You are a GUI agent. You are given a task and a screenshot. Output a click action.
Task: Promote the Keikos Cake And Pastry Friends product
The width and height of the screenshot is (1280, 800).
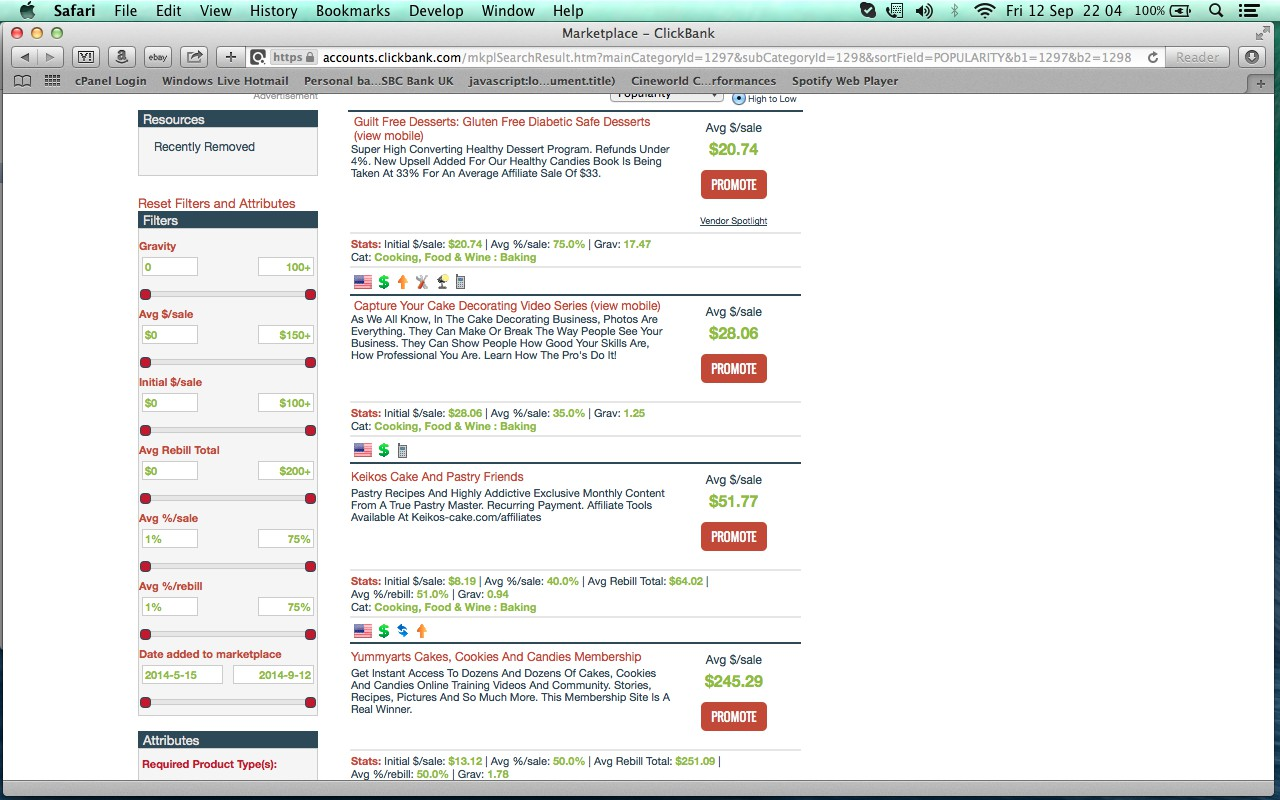coord(733,537)
